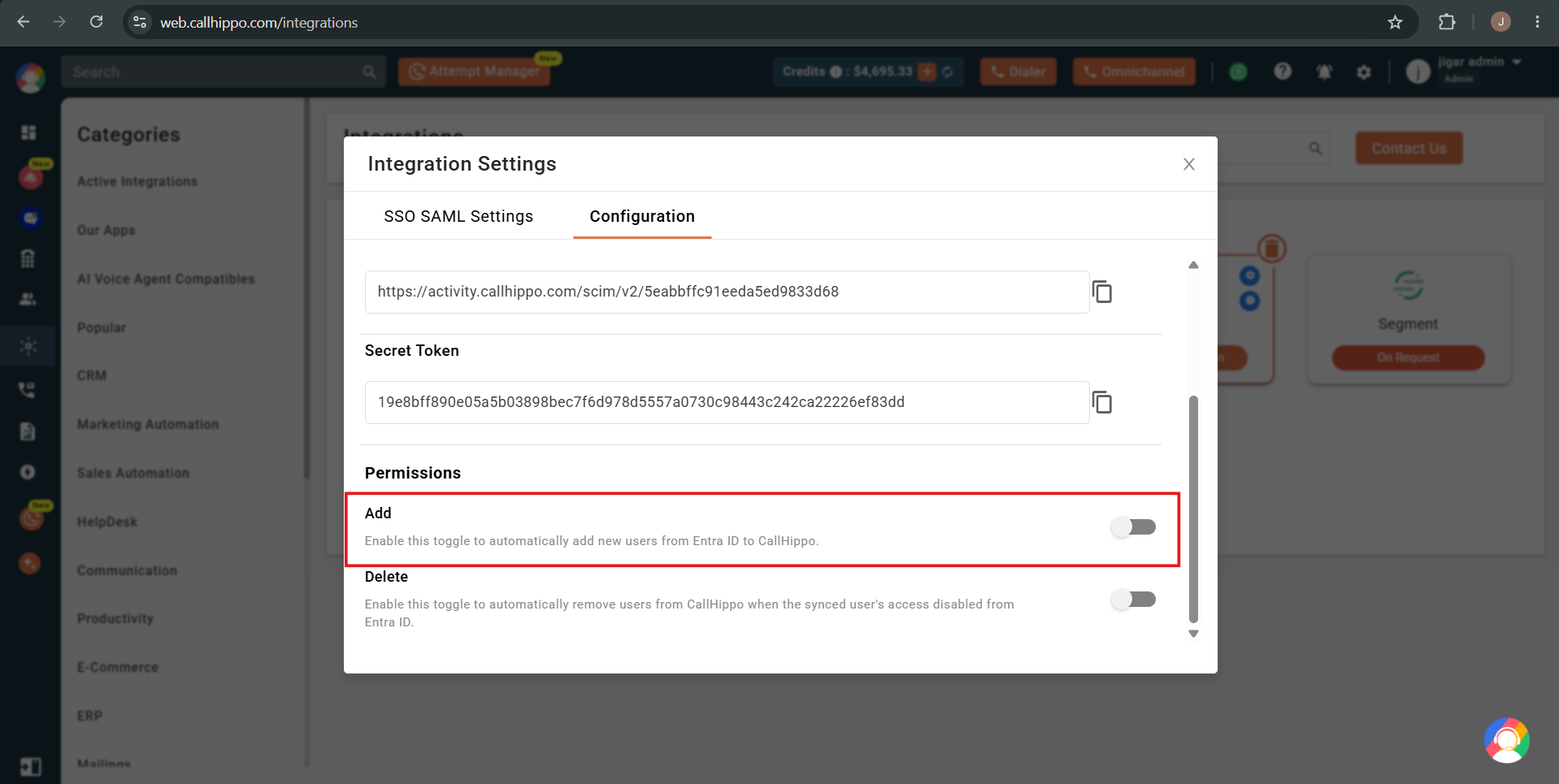Click the add credits plus icon
This screenshot has height=784, width=1559.
927,71
